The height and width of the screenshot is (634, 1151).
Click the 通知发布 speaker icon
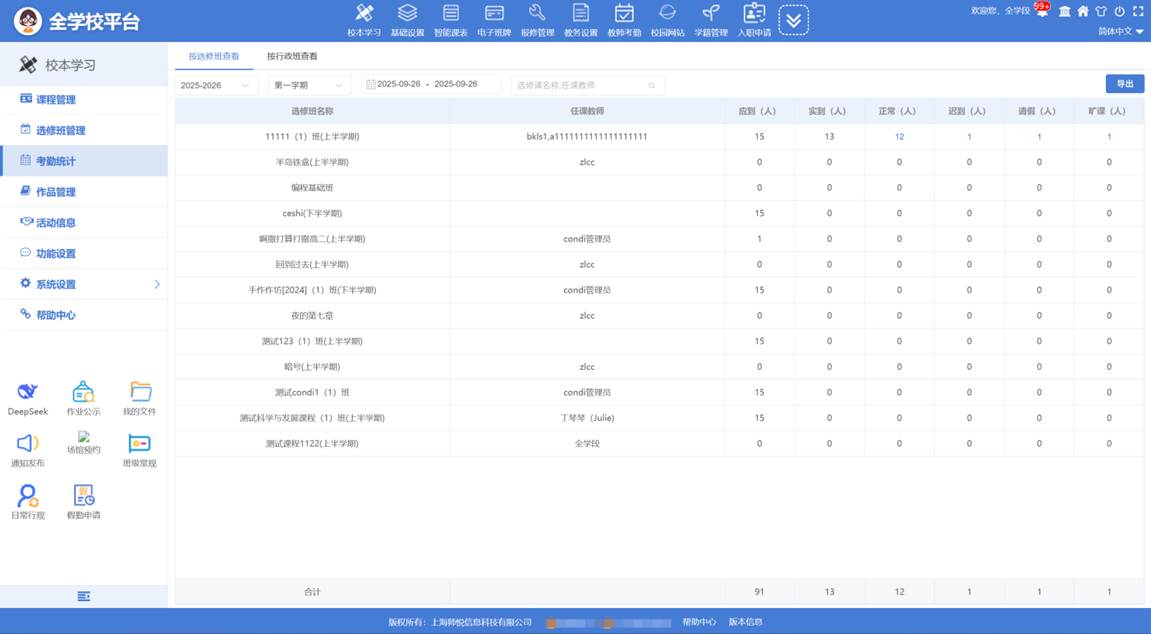[27, 445]
